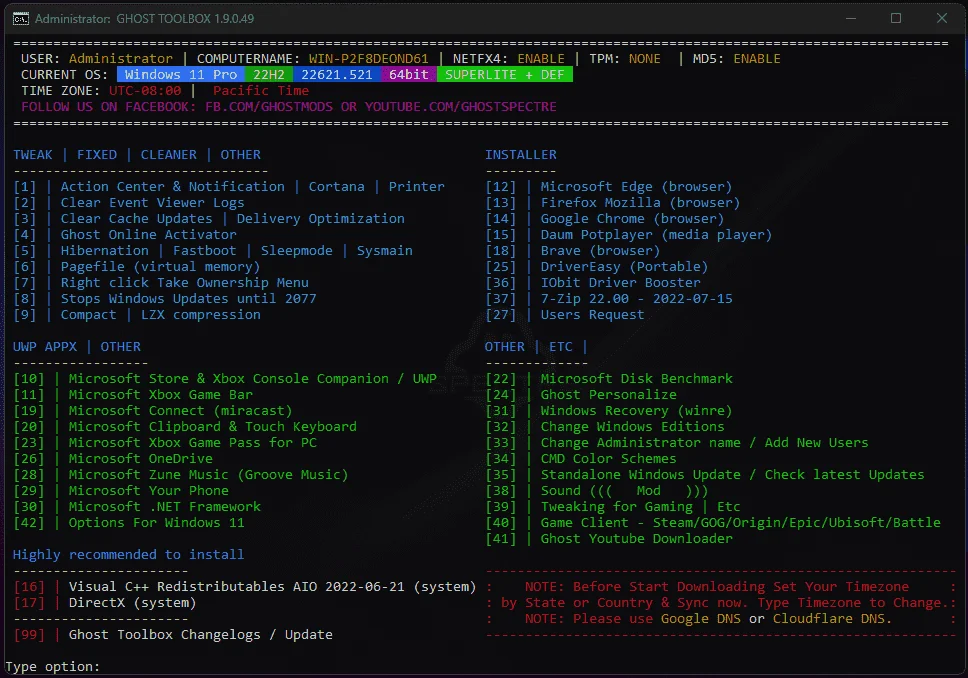Image resolution: width=968 pixels, height=678 pixels.
Task: Click 'LZX compression' text
Action: pos(201,315)
